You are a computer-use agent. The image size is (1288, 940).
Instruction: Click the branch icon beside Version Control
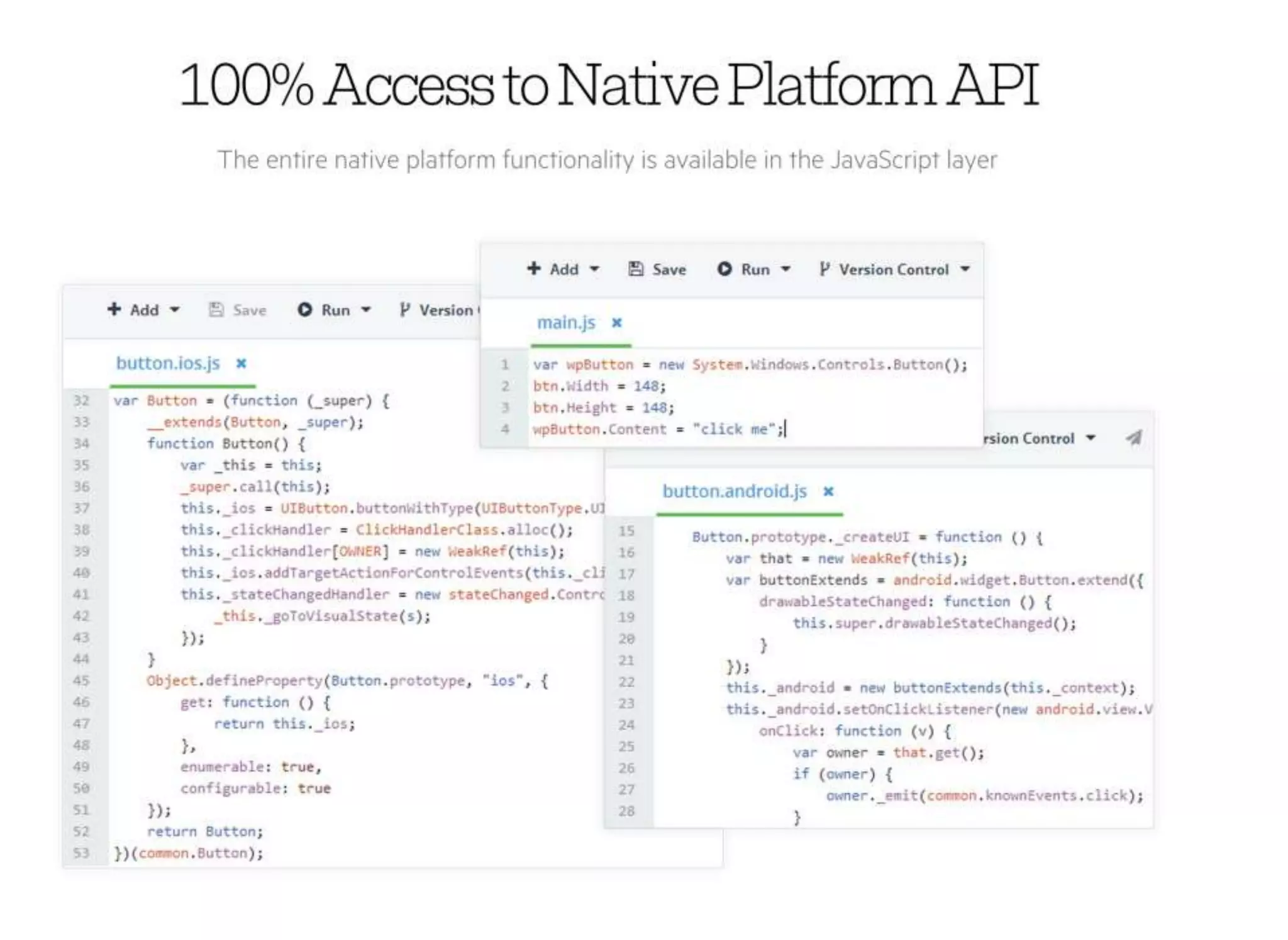[824, 269]
